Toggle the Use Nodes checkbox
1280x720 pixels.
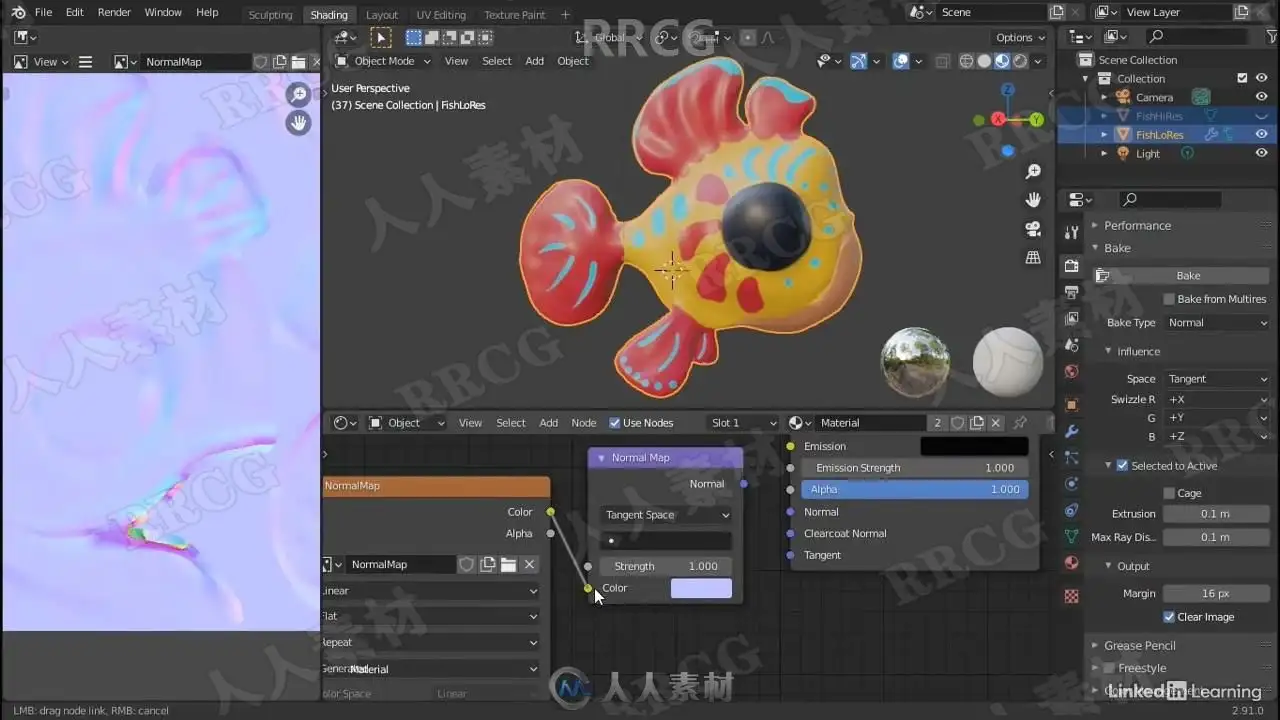615,423
